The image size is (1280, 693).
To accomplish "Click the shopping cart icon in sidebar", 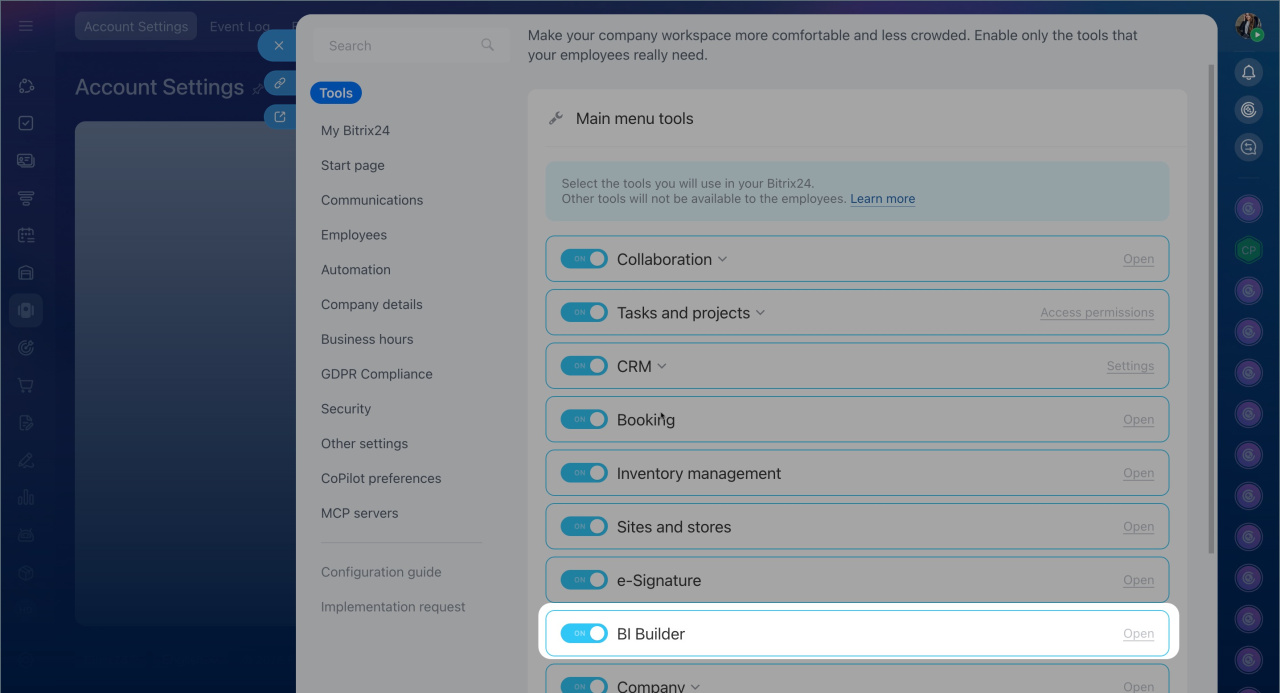I will pos(26,385).
